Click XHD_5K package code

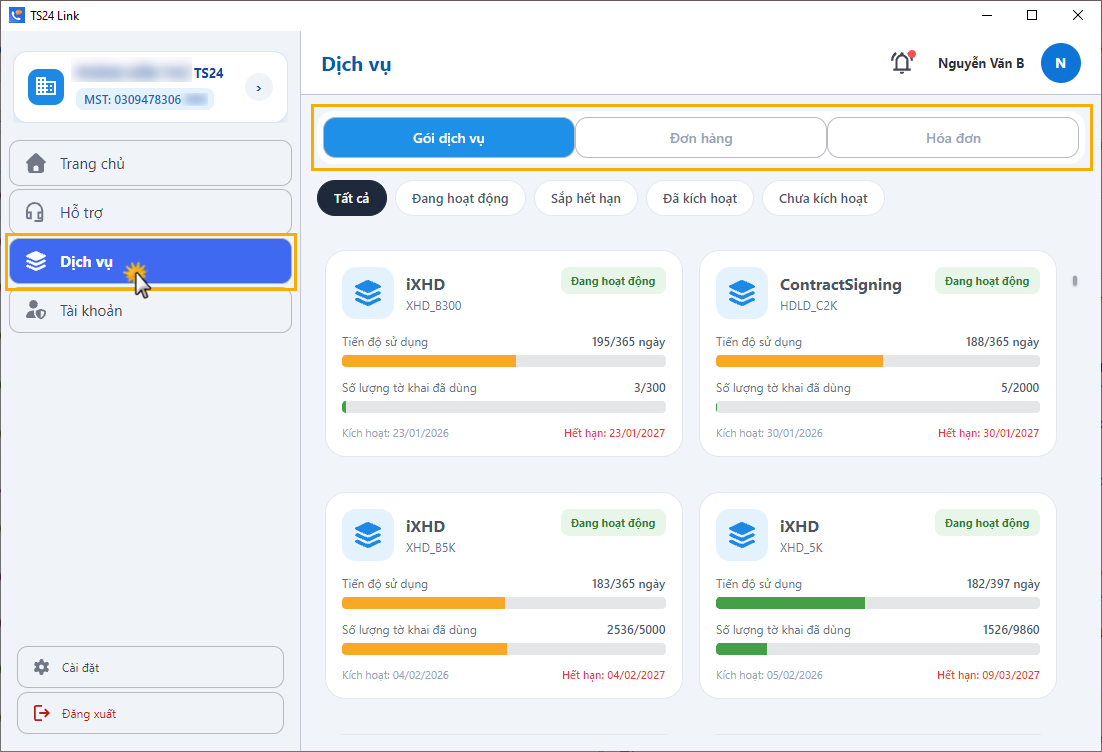pos(801,547)
